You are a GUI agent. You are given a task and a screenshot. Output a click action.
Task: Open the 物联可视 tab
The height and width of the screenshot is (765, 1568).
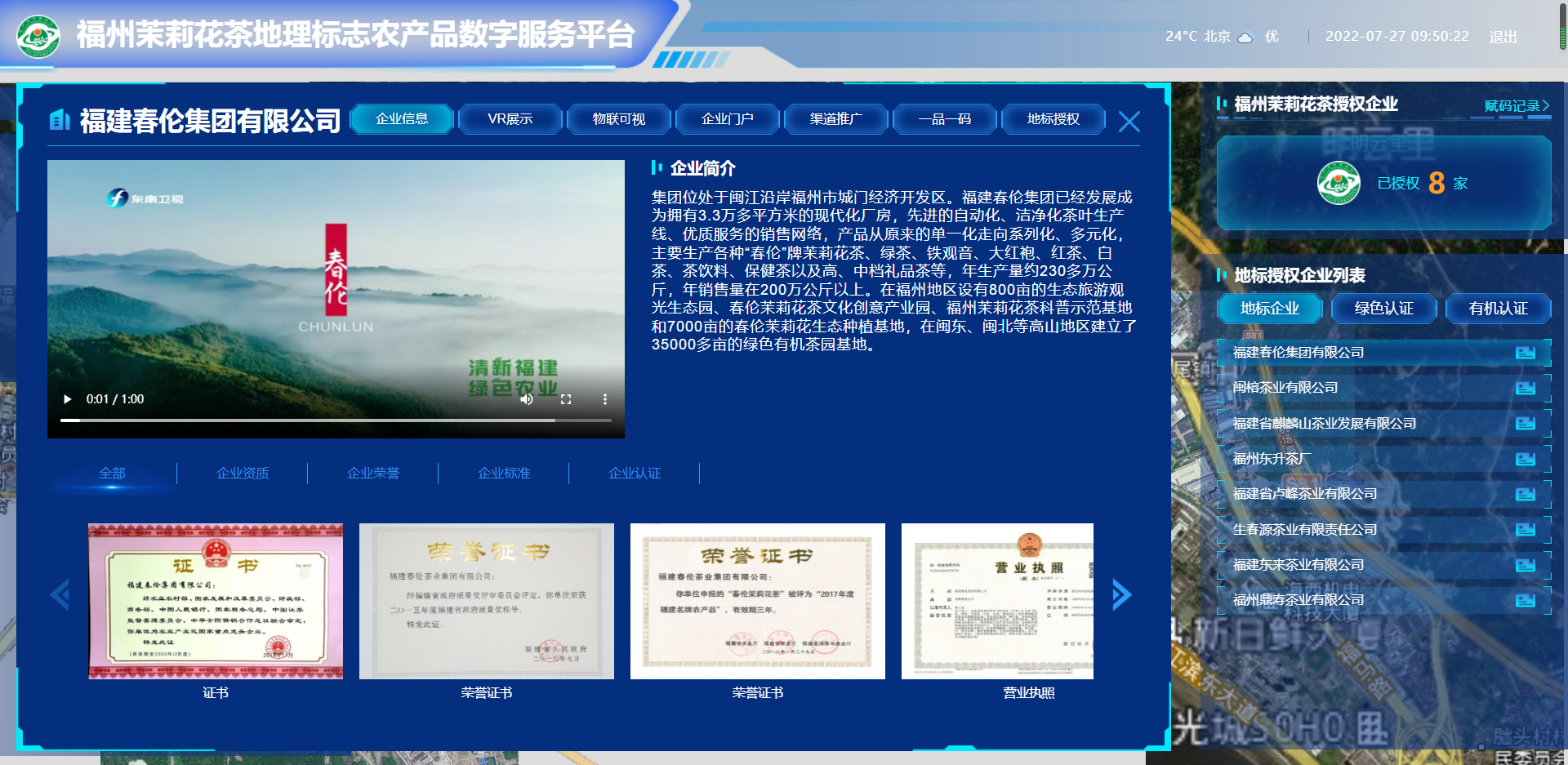tap(619, 119)
